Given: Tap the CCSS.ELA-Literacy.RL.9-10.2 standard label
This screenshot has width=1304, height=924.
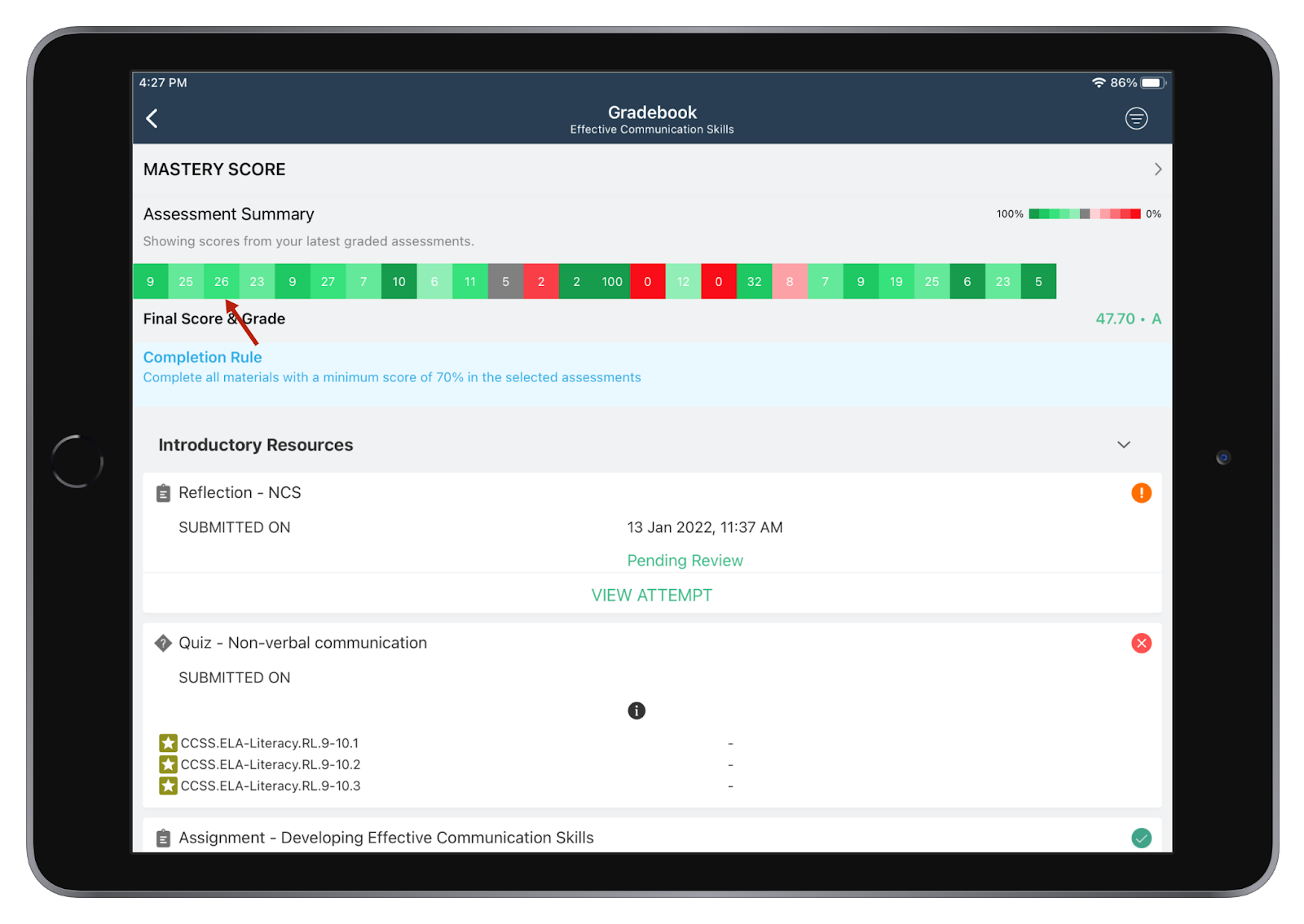Looking at the screenshot, I should pos(271,764).
